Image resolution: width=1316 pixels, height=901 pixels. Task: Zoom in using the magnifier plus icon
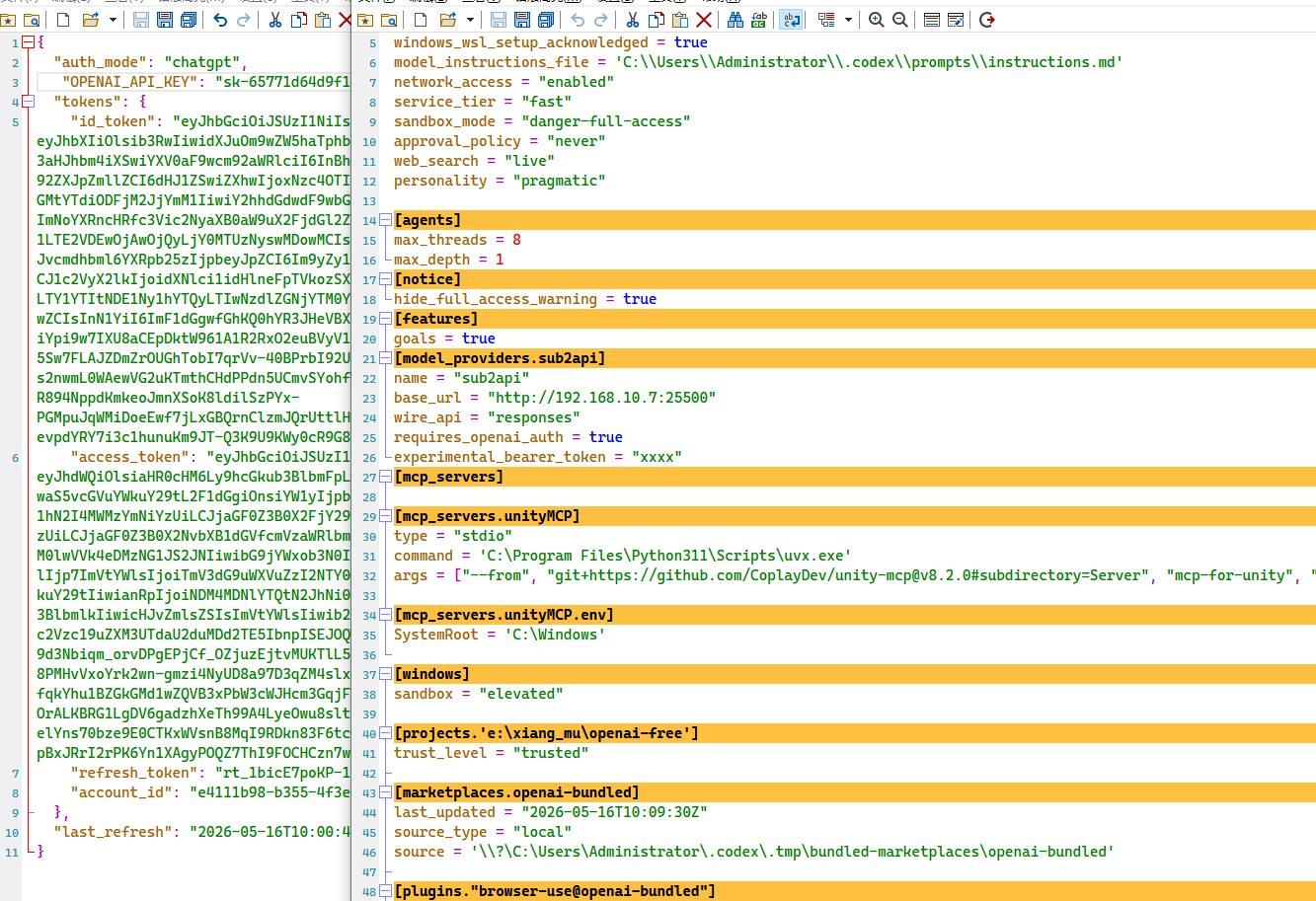(x=877, y=20)
